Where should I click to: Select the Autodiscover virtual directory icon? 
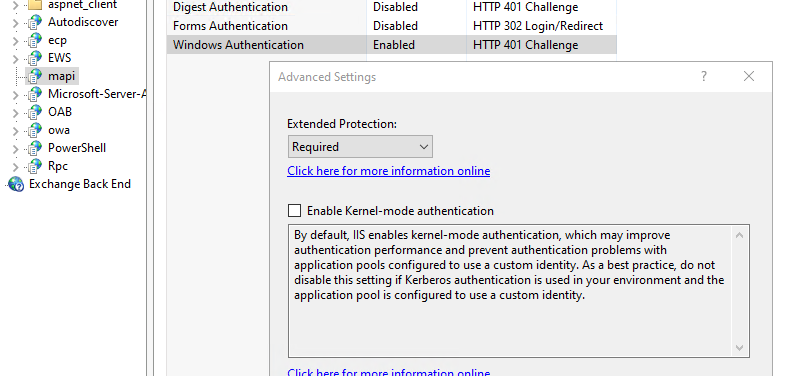(x=35, y=22)
